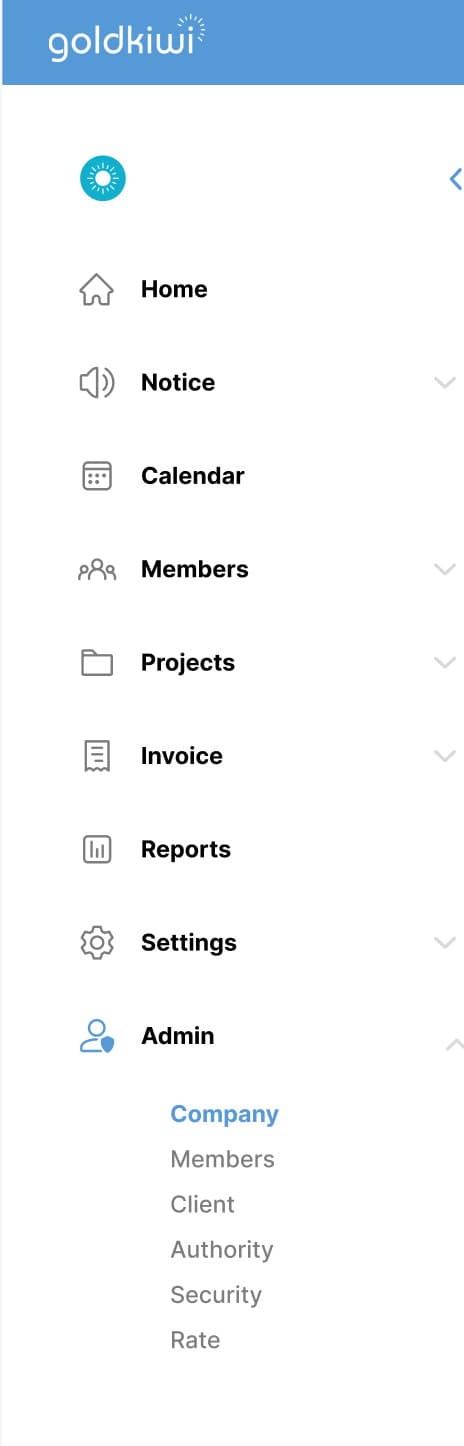Click the Members people icon

pos(97,570)
